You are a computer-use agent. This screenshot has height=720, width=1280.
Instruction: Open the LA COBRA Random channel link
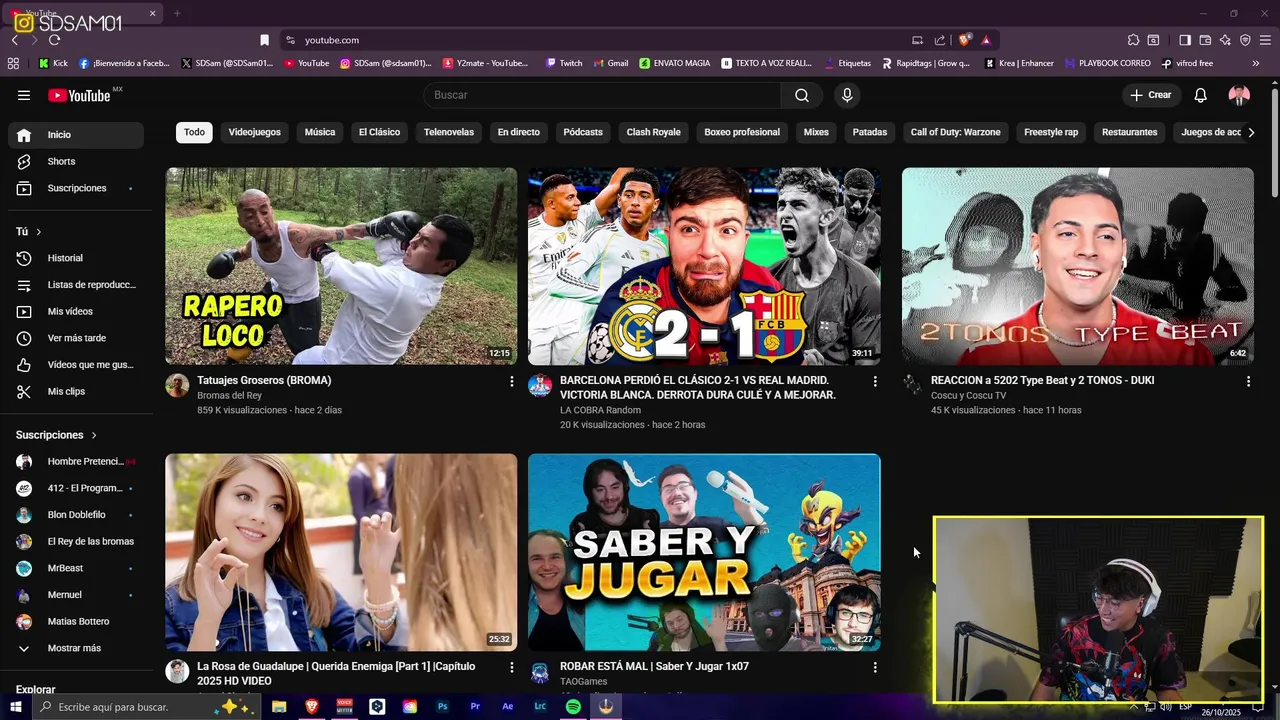click(x=600, y=410)
